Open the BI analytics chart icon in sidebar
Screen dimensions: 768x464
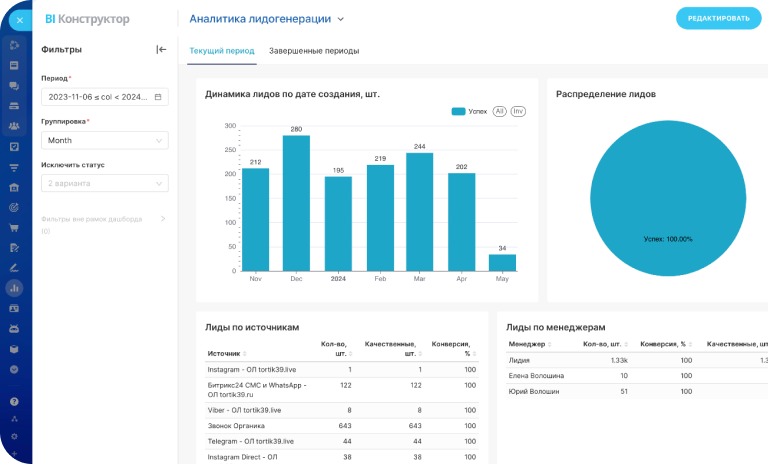pyautogui.click(x=14, y=287)
